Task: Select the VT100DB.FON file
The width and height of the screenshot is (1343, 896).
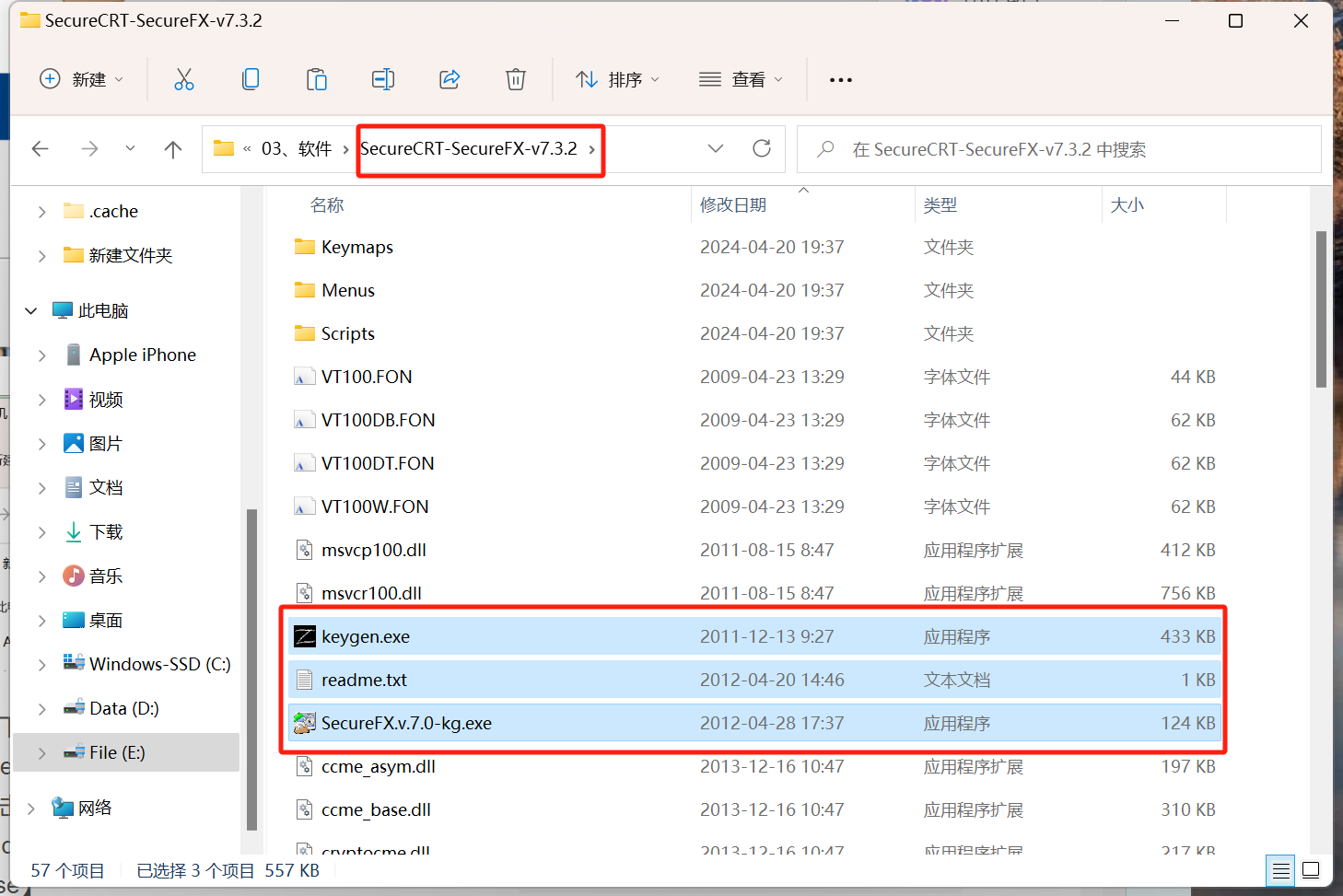Action: [755, 420]
